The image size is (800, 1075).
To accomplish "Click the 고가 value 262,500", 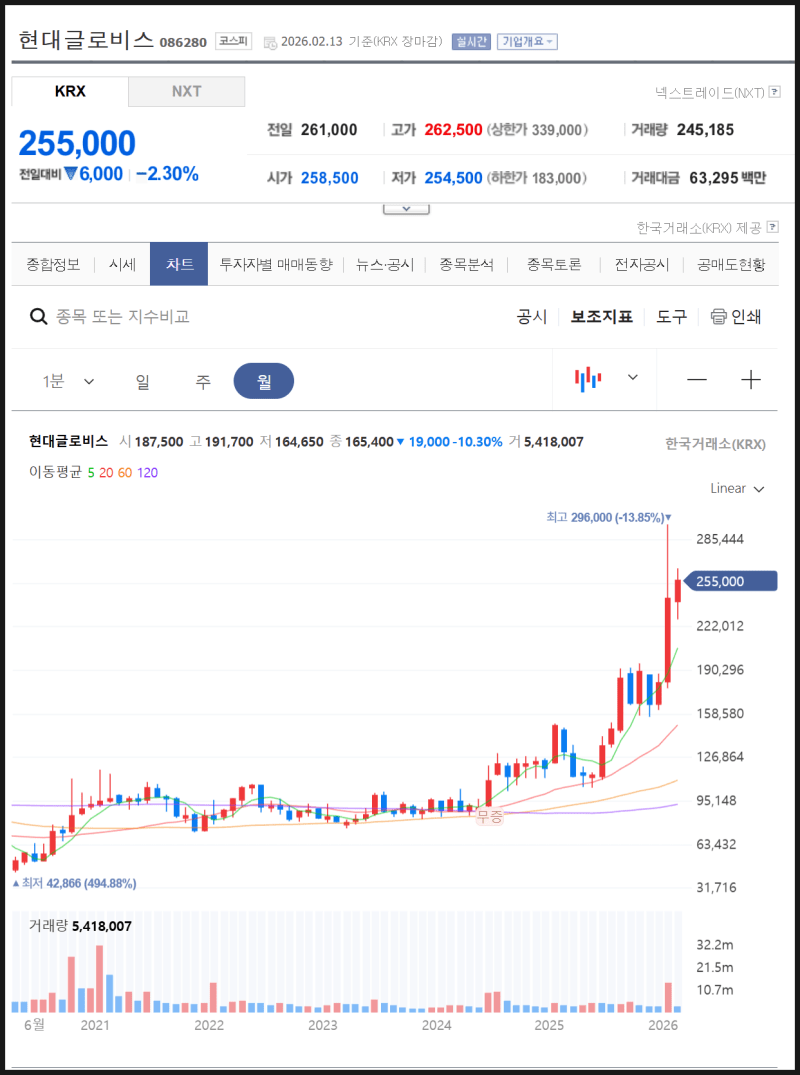I will 453,130.
